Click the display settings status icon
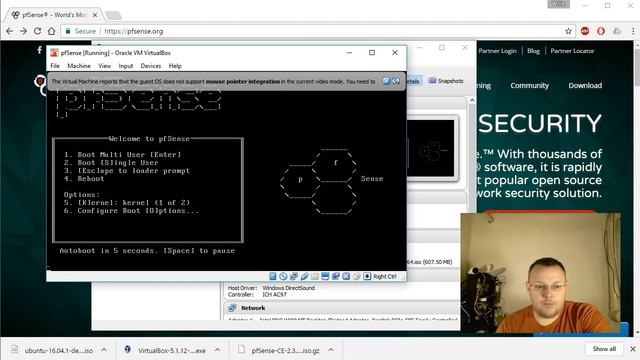The image size is (640, 360). click(325, 276)
